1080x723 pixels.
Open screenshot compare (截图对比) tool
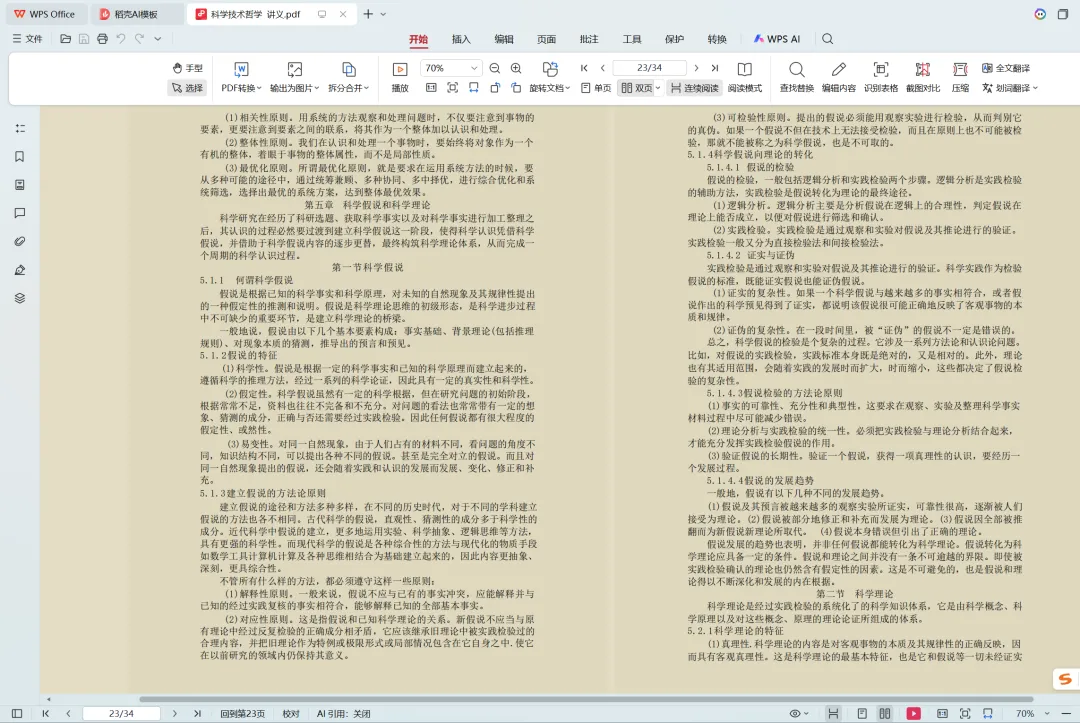coord(923,77)
